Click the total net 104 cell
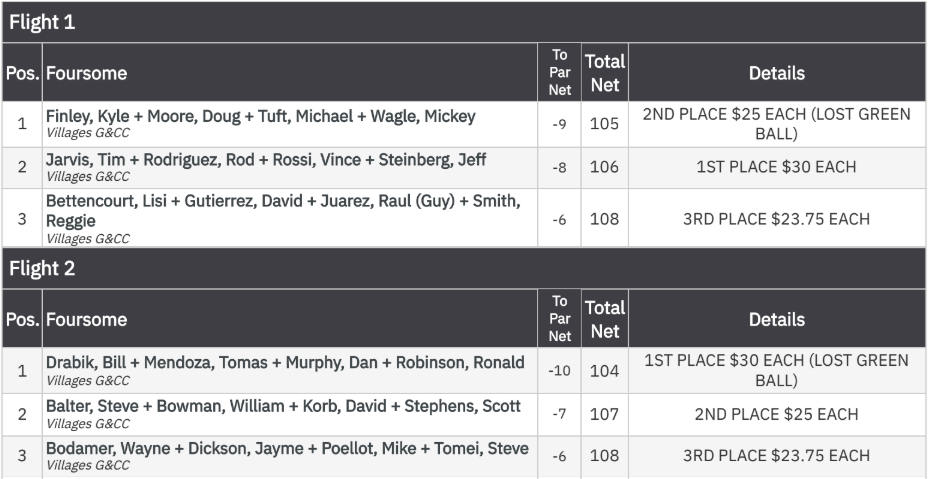Screen dimensions: 928x479 point(605,370)
